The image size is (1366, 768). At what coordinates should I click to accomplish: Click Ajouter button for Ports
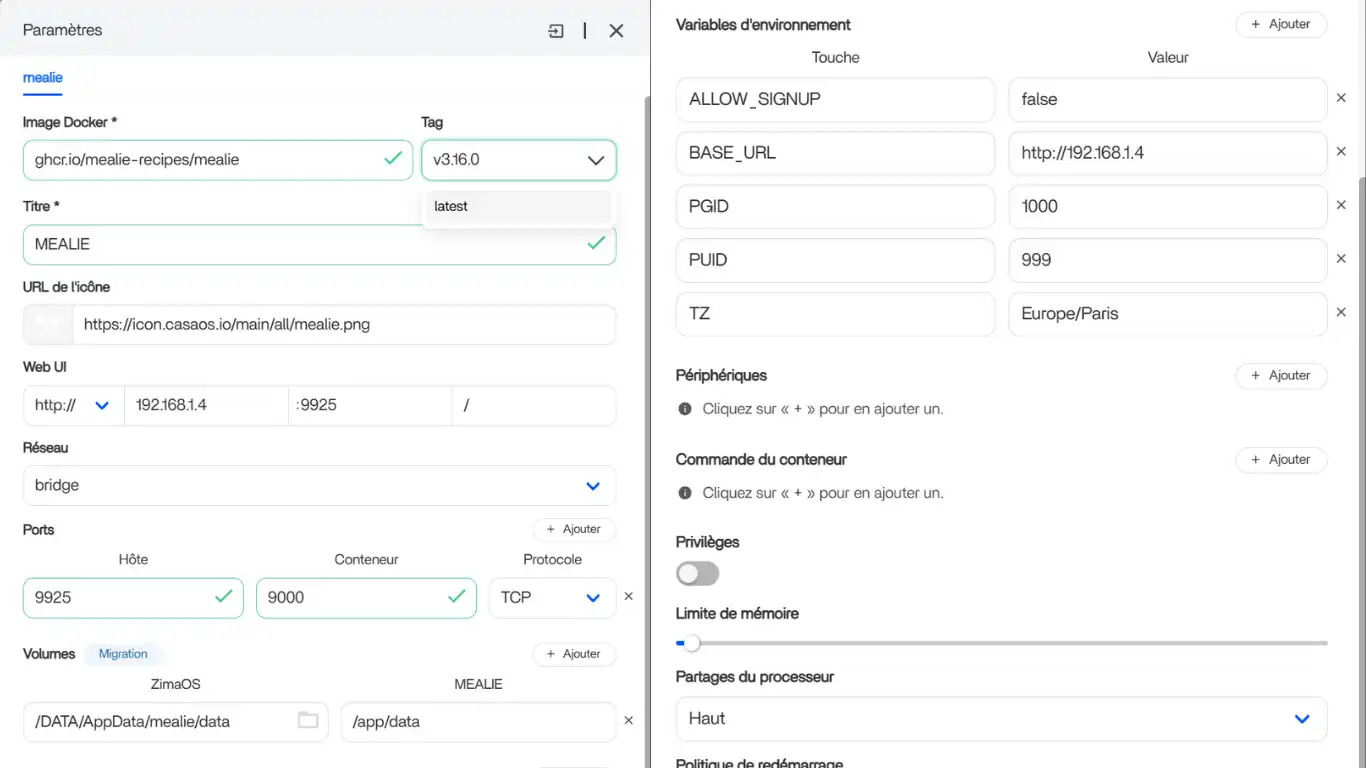574,529
